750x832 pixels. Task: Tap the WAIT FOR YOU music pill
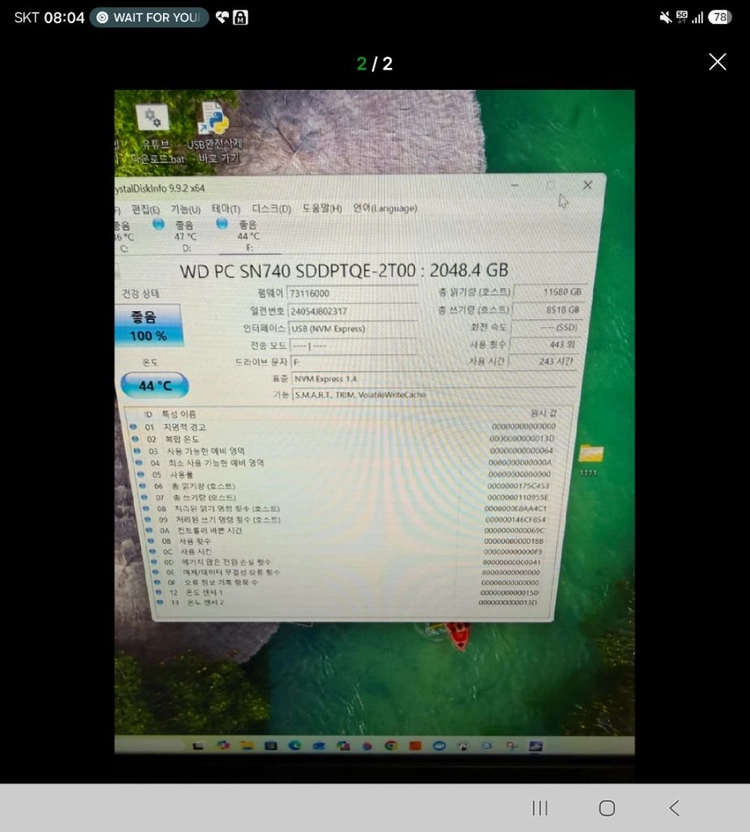[x=149, y=18]
